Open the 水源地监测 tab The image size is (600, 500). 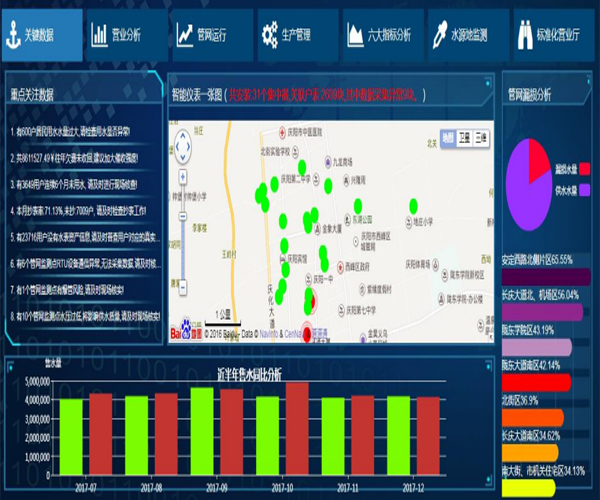coord(468,35)
